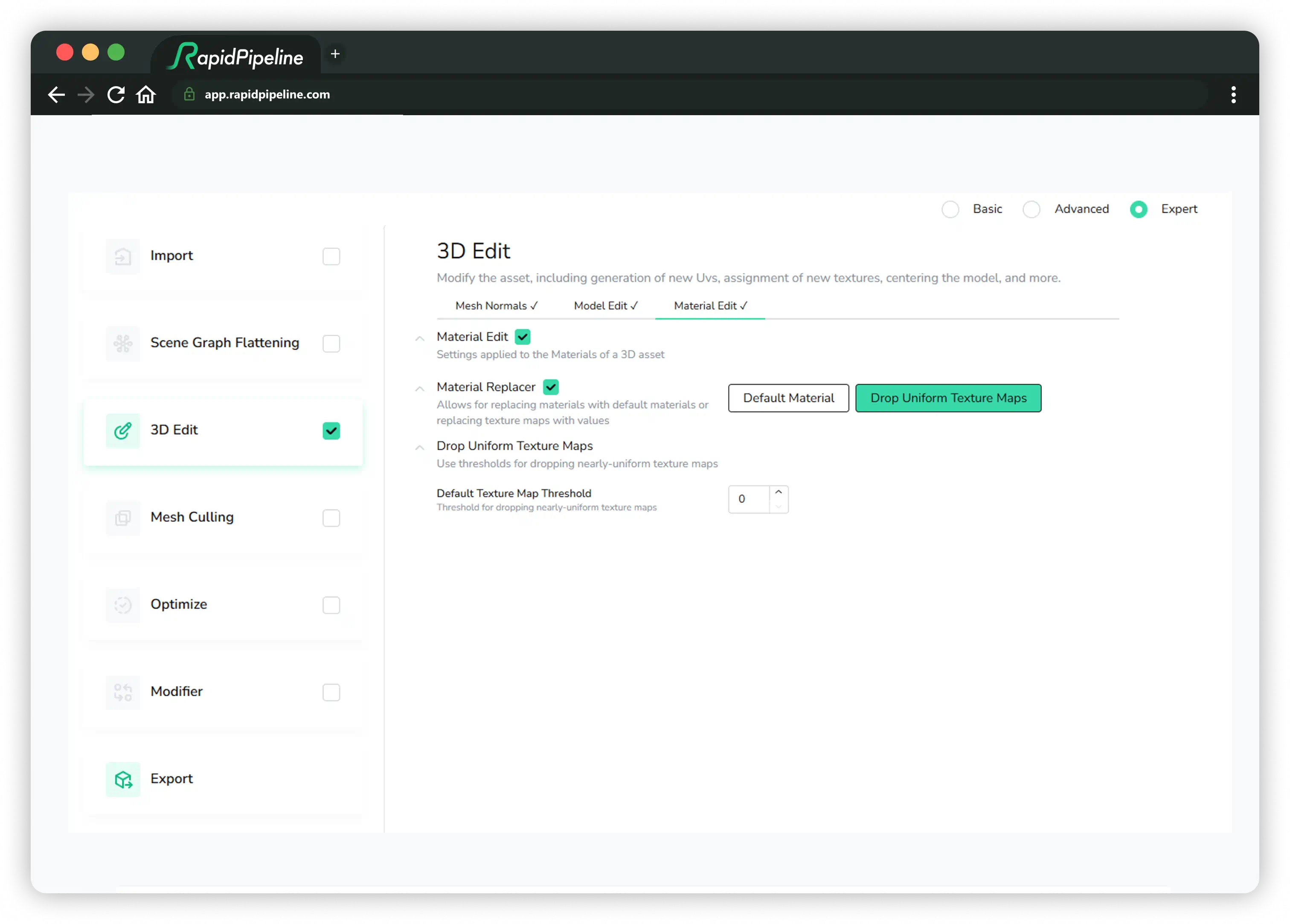This screenshot has width=1290, height=924.
Task: Collapse the Drop Uniform Texture Maps chevron
Action: [x=420, y=448]
